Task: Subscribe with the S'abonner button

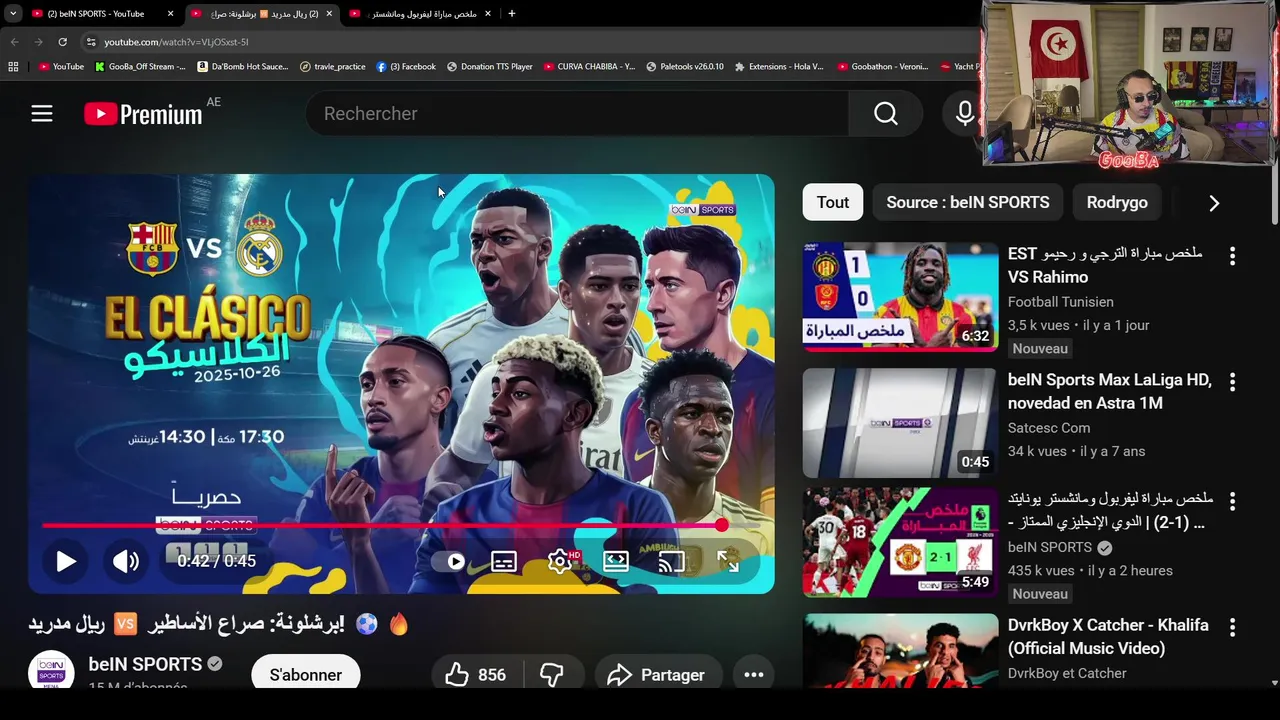Action: 306,675
